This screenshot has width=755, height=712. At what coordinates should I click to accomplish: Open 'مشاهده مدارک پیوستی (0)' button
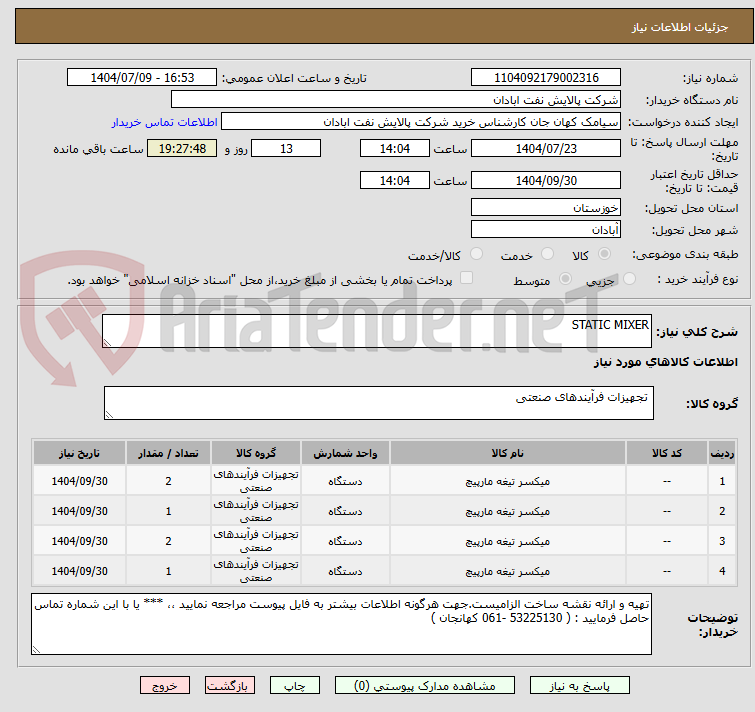[x=425, y=686]
